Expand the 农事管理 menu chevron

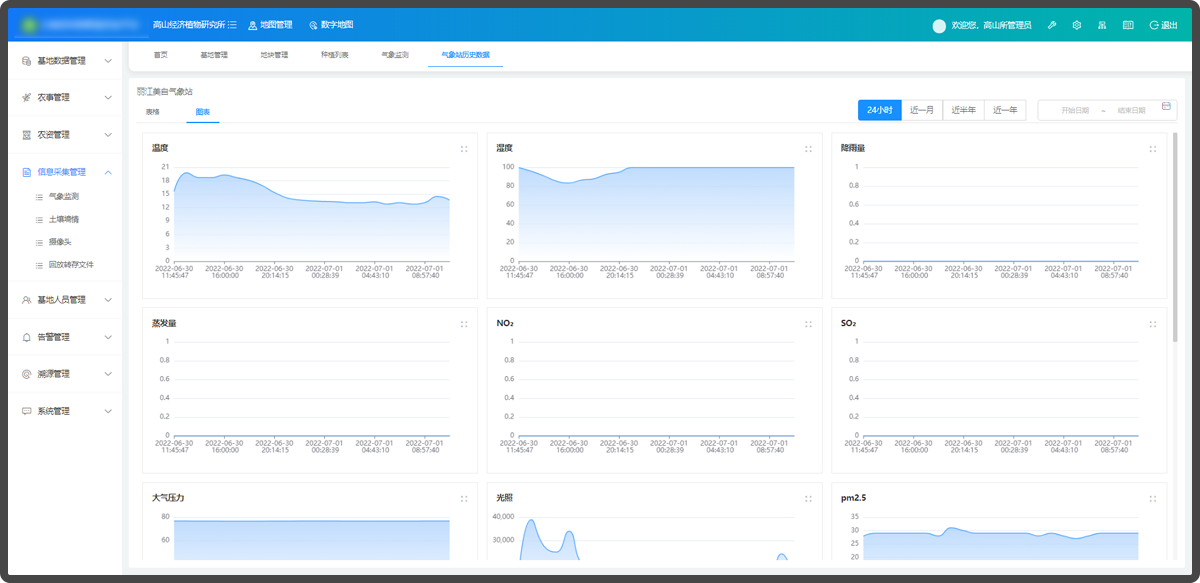[x=108, y=98]
